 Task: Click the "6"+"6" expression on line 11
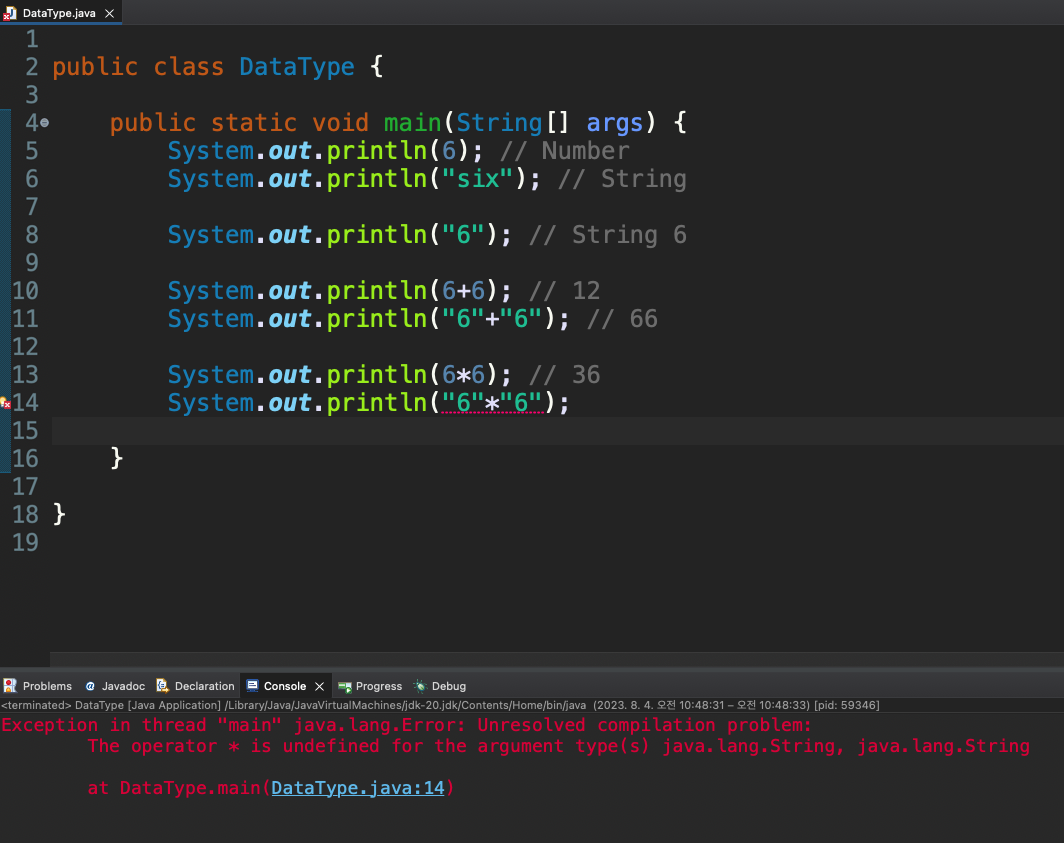click(x=492, y=319)
